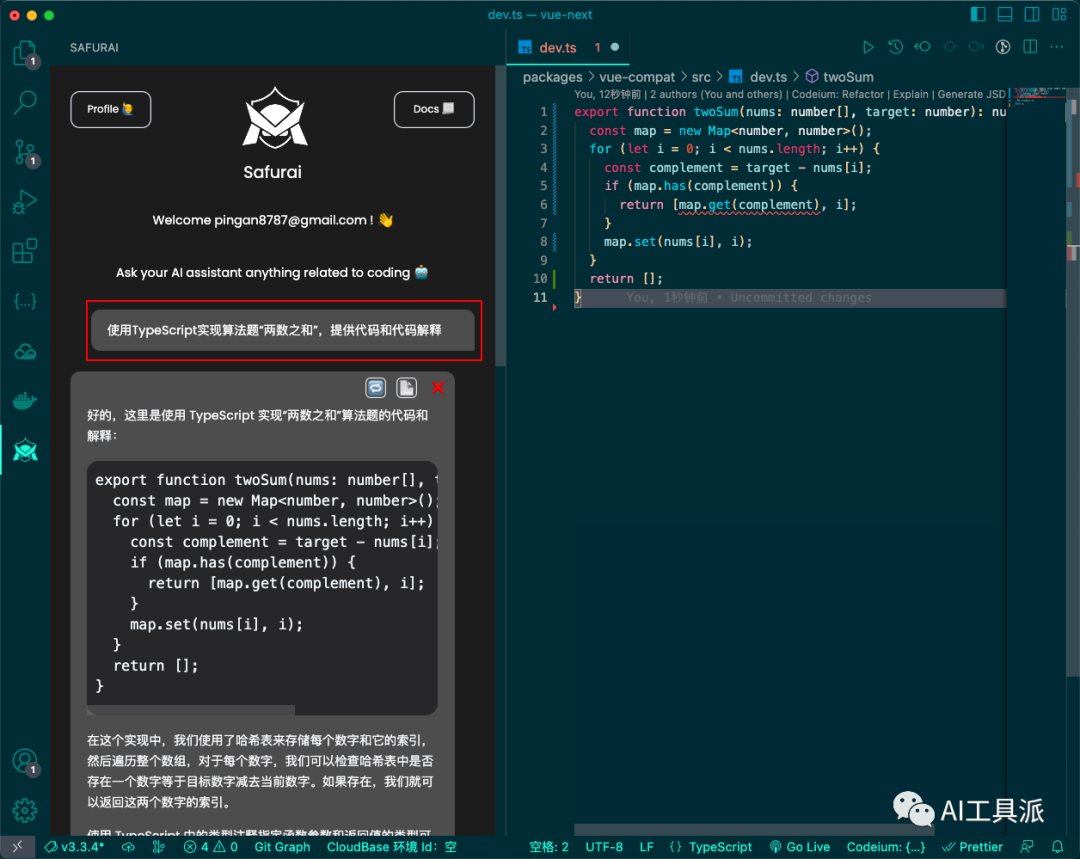Change indentation via 空格: 2

549,847
